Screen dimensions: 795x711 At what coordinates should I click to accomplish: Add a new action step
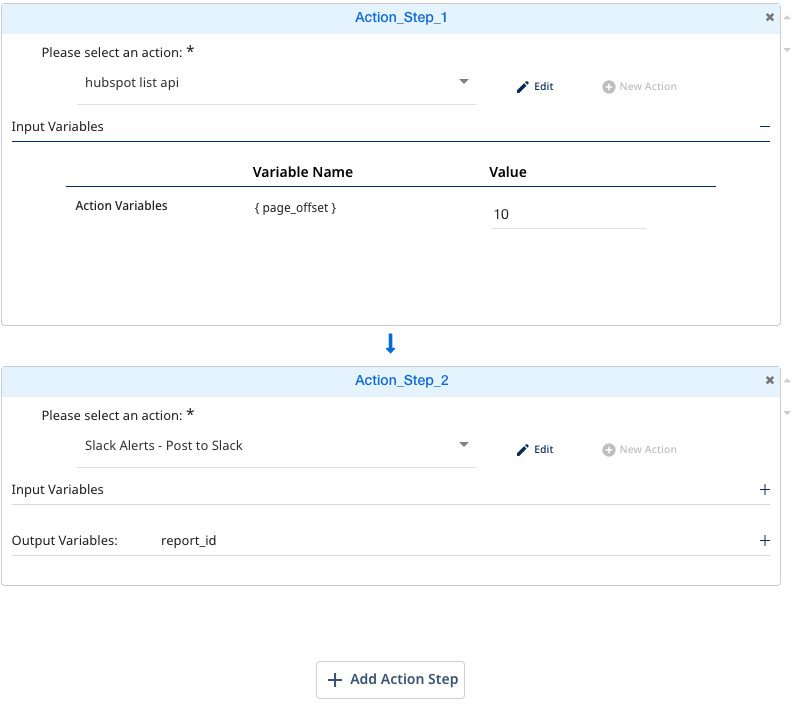click(x=391, y=679)
